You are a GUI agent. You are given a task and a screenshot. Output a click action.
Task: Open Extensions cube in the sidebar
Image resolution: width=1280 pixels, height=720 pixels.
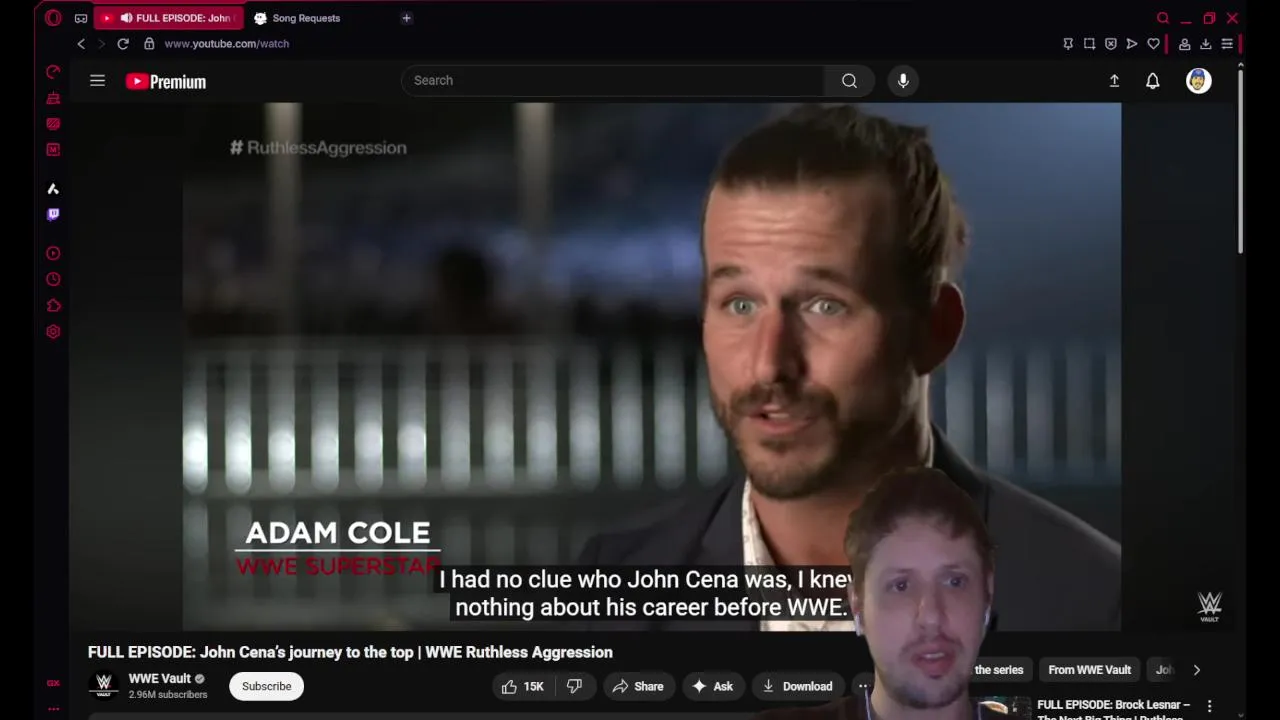tap(53, 306)
